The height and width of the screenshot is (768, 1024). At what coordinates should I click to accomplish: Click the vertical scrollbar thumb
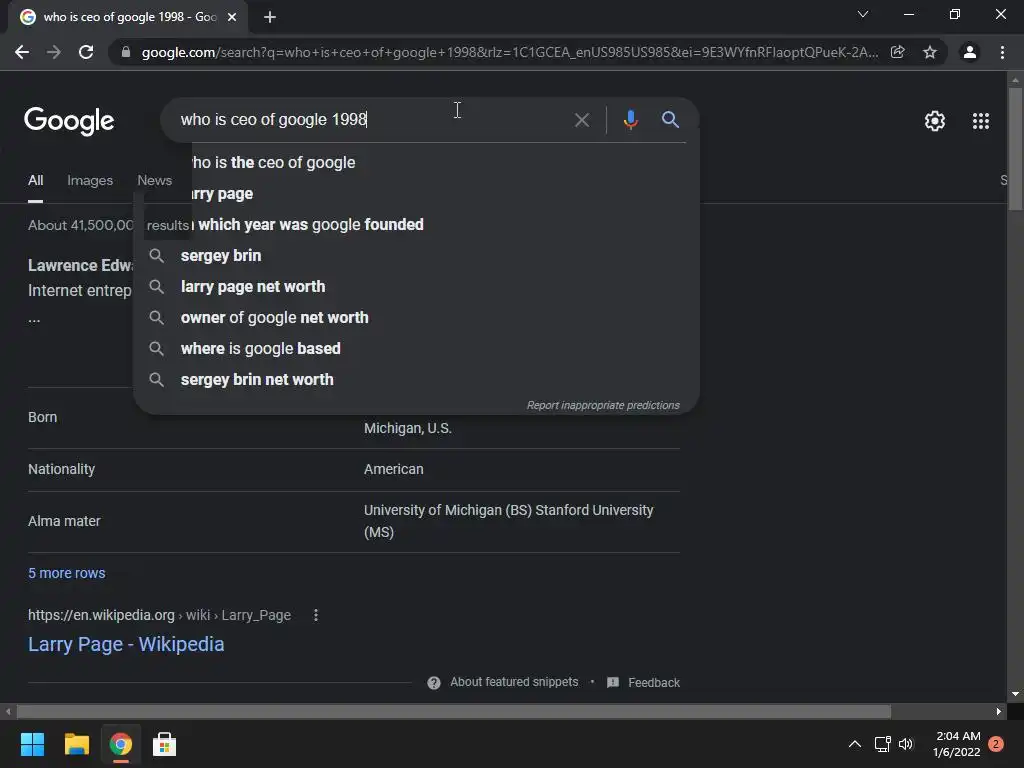coord(1015,149)
